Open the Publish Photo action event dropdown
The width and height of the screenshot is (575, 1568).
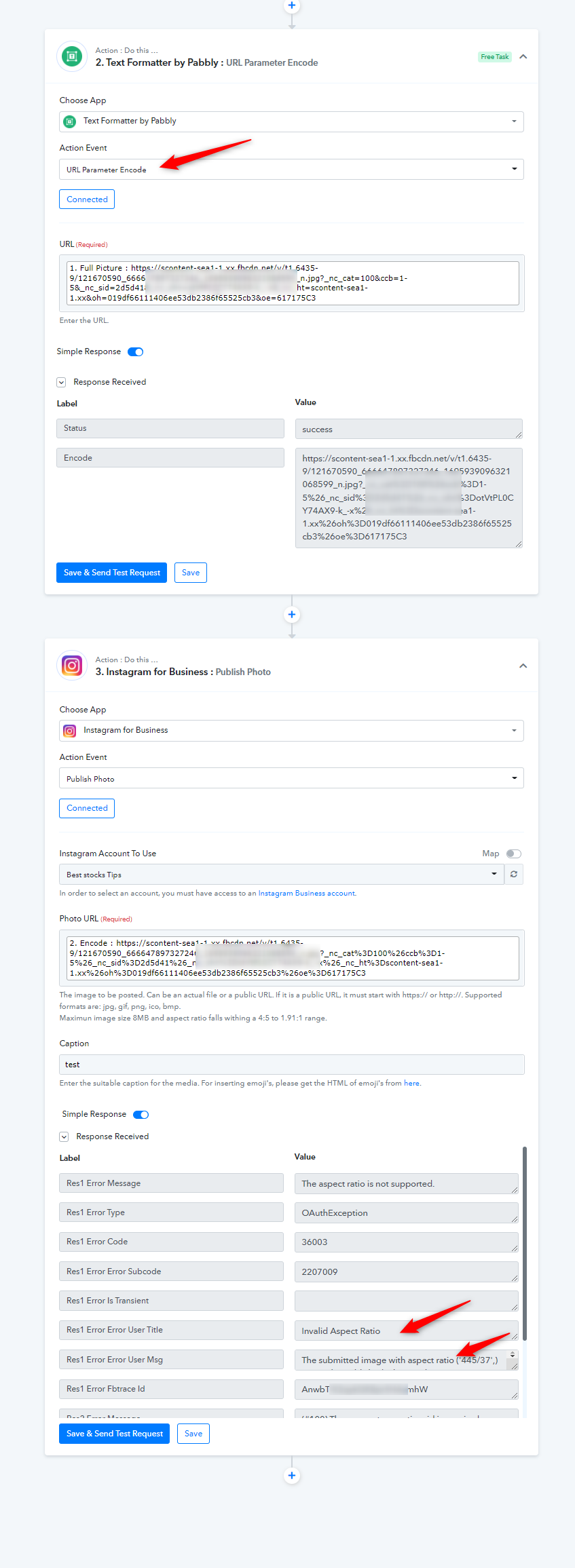291,778
